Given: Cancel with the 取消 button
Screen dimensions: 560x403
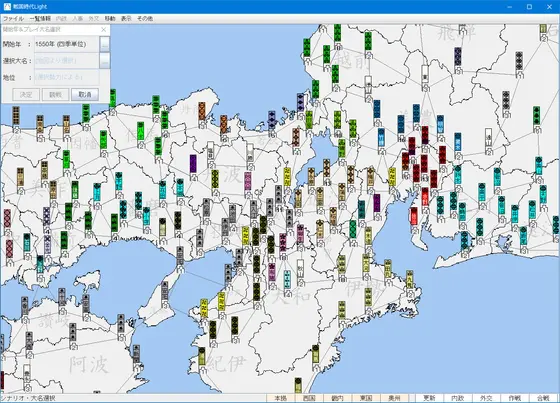Looking at the screenshot, I should click(85, 95).
